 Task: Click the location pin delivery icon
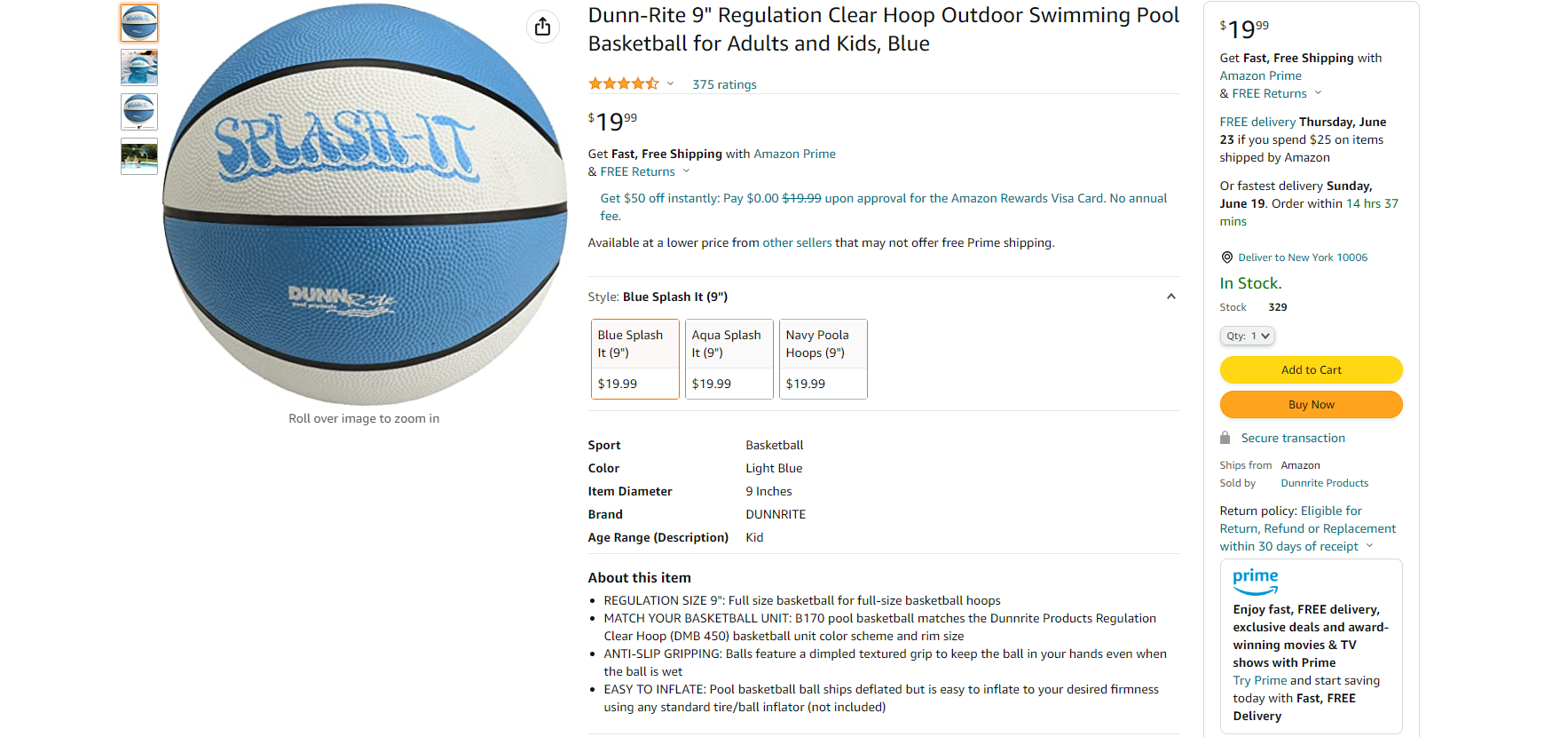(1226, 258)
